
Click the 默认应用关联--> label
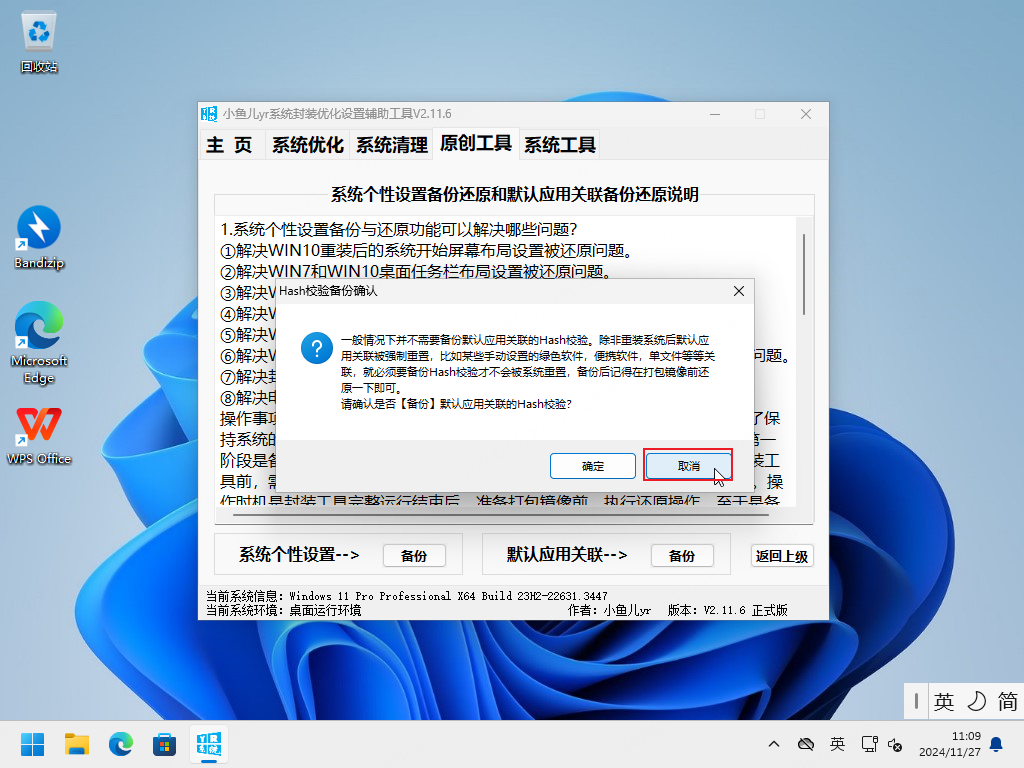pos(567,555)
